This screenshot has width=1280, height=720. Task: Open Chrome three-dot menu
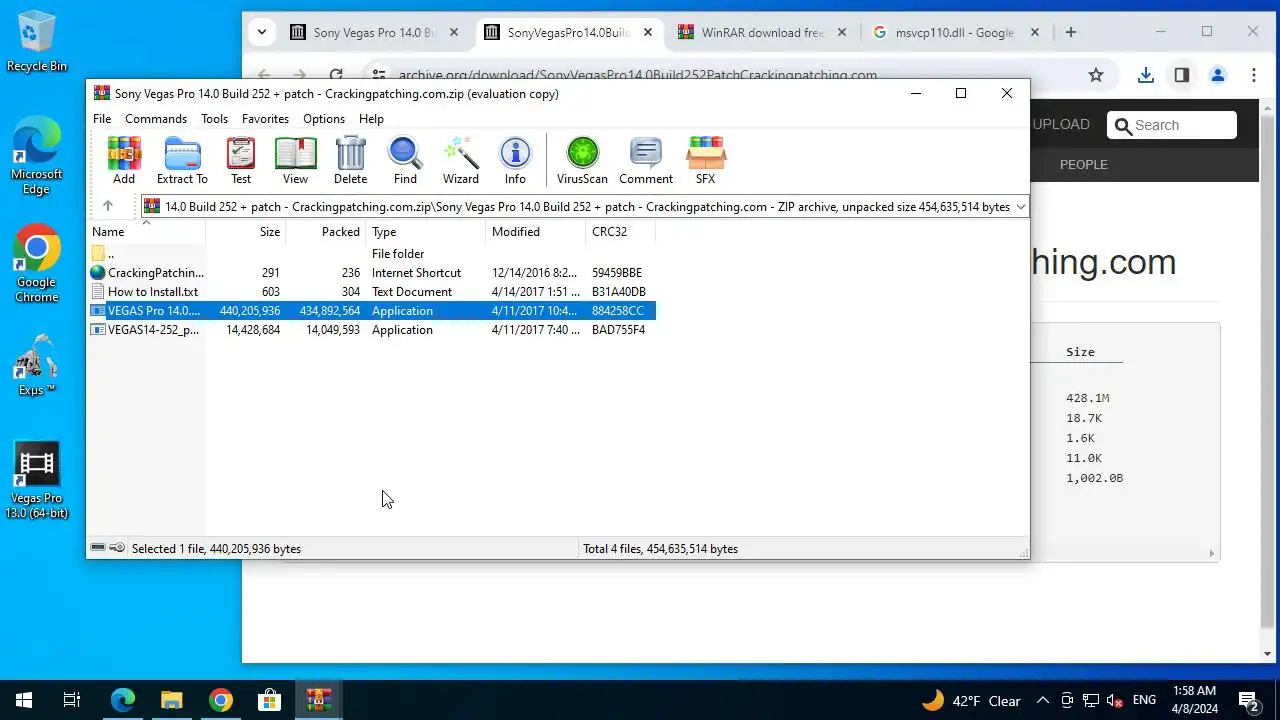[1254, 75]
